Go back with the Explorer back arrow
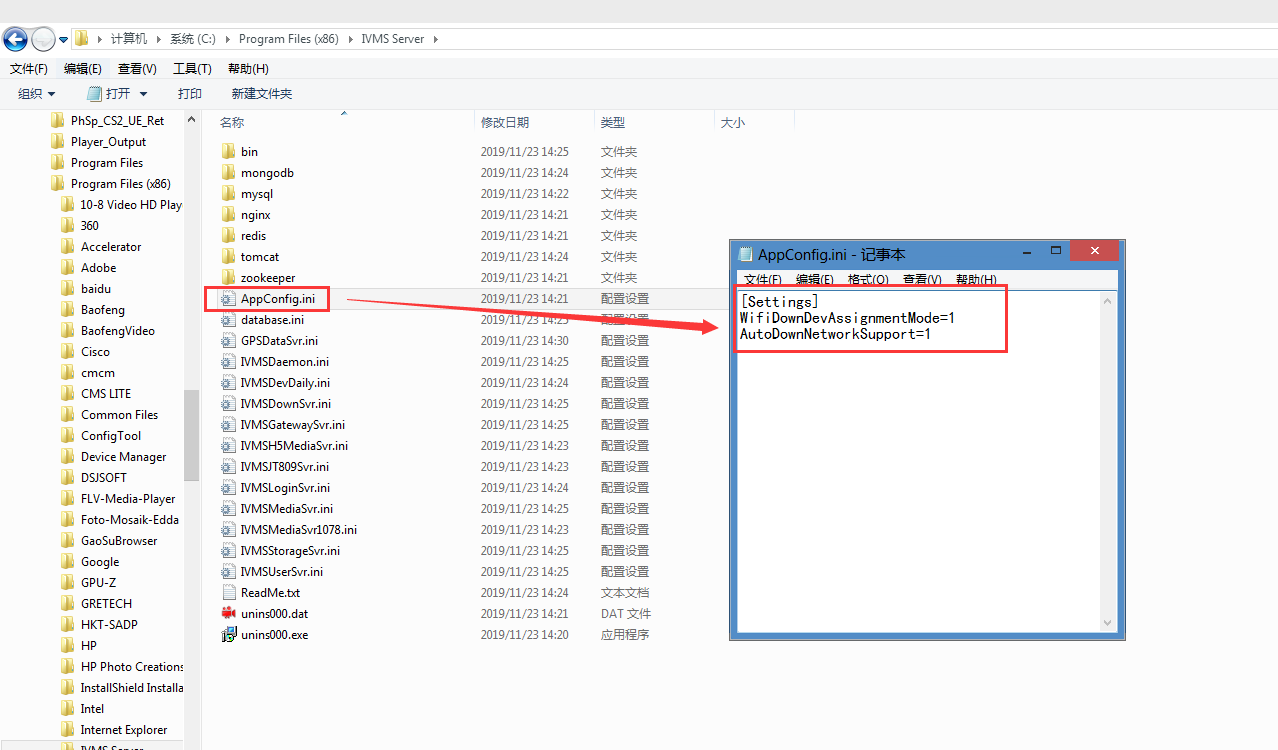Viewport: 1278px width, 750px height. [15, 39]
